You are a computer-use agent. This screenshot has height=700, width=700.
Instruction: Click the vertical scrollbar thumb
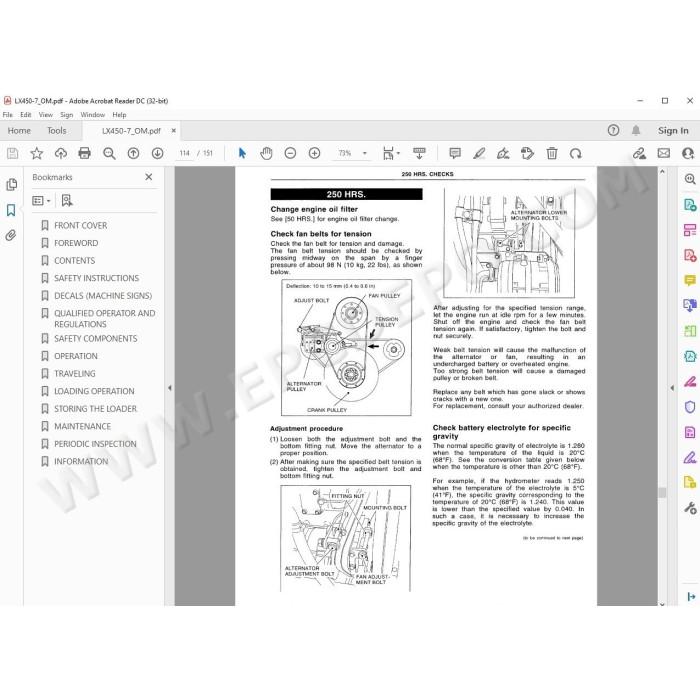pos(662,492)
